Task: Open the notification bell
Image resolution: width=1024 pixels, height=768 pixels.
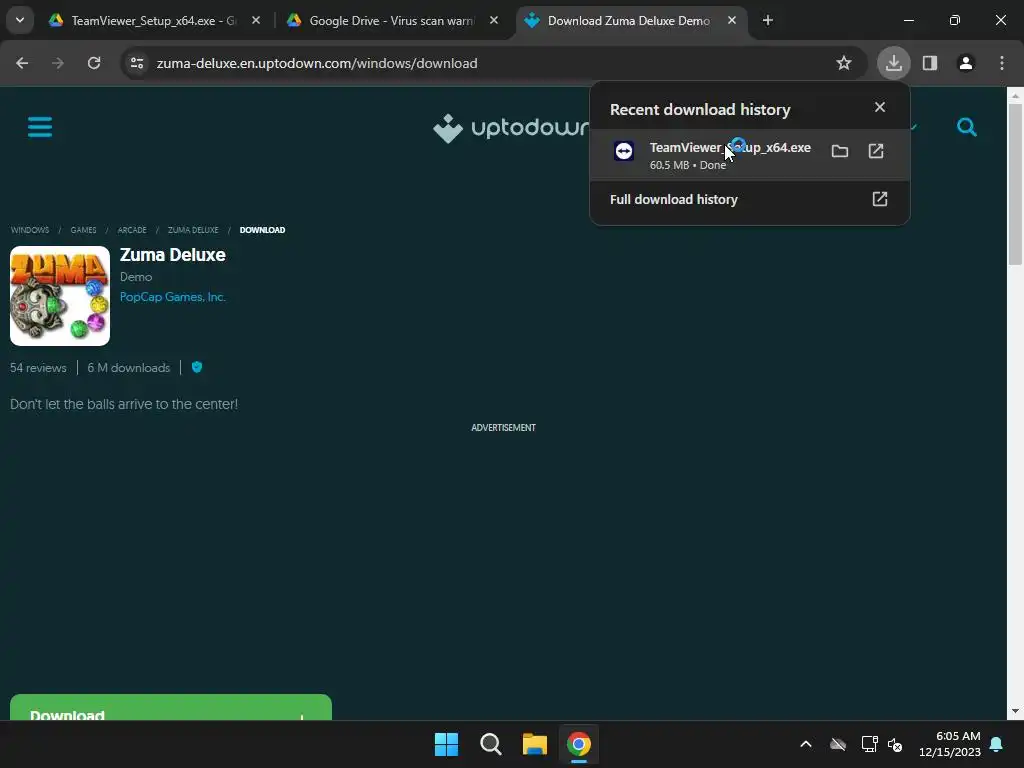Action: [997, 744]
